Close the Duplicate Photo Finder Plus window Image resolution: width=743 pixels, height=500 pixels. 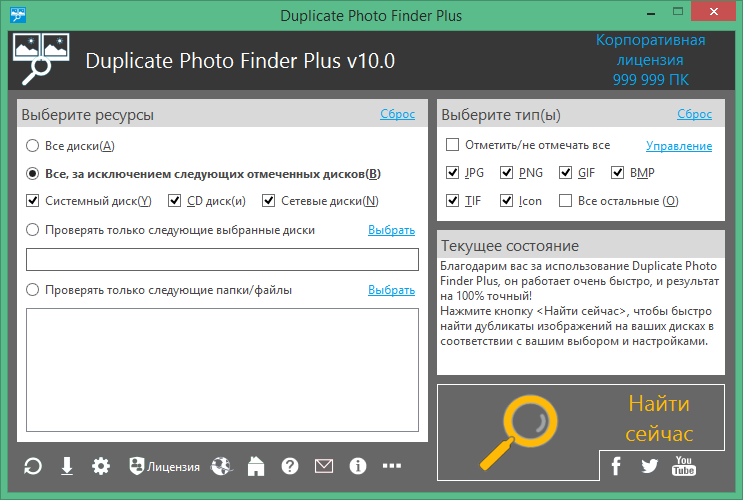point(714,11)
